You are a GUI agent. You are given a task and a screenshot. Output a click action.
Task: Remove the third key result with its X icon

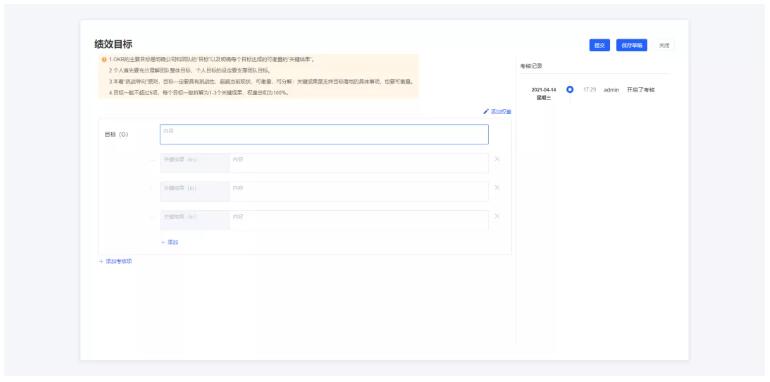(x=496, y=216)
